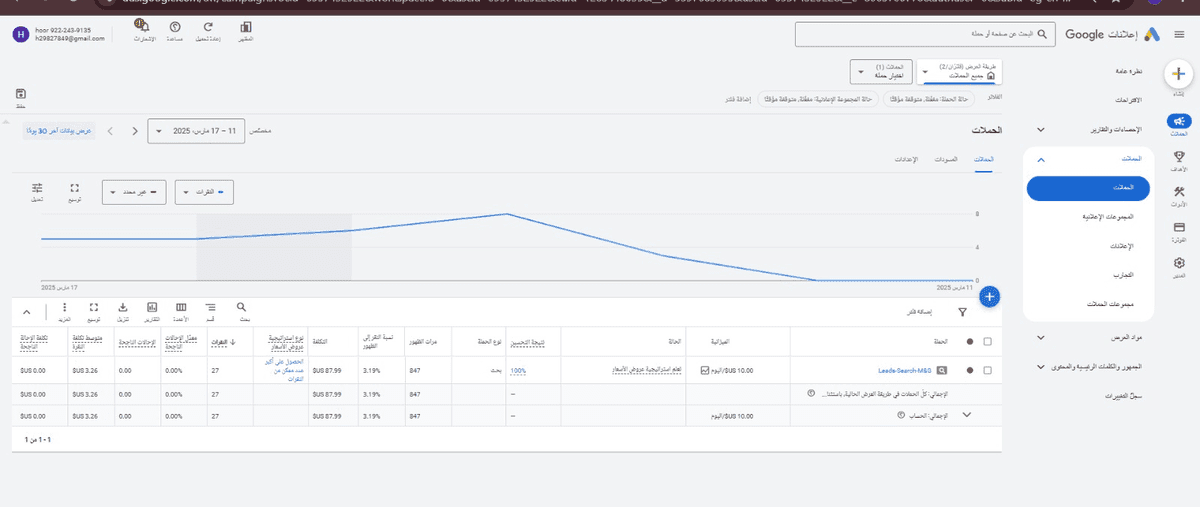
Task: Open the clicks metric dropdown above the chart
Action: click(204, 192)
